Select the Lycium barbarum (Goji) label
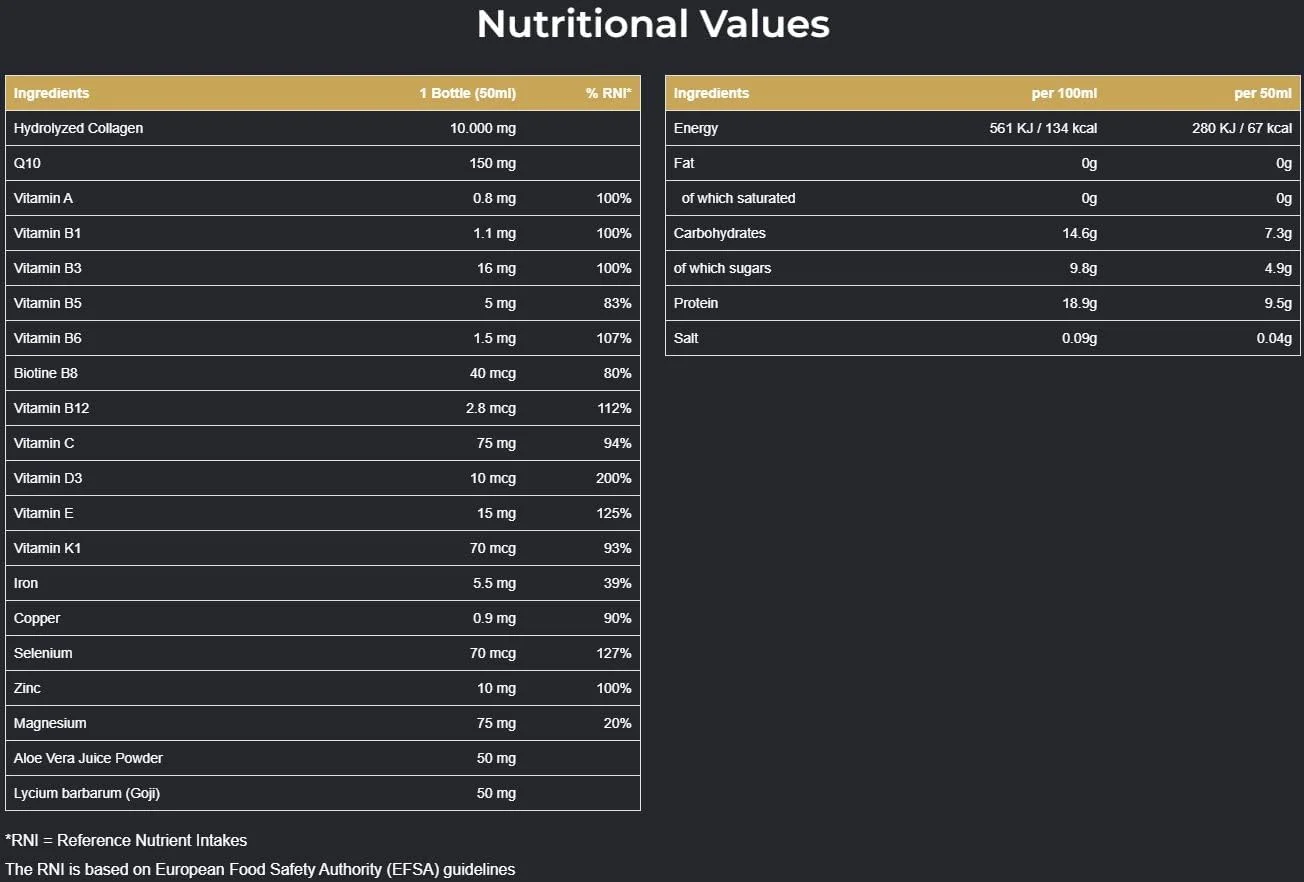Image resolution: width=1304 pixels, height=882 pixels. [x=87, y=793]
